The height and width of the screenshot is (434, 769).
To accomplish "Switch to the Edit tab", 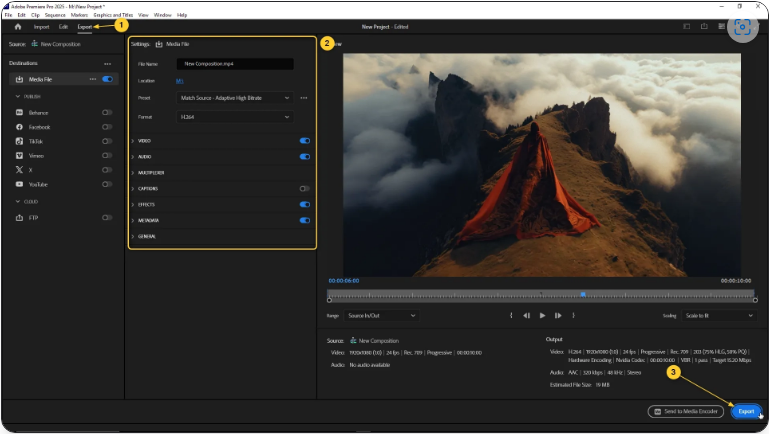I will (x=63, y=27).
